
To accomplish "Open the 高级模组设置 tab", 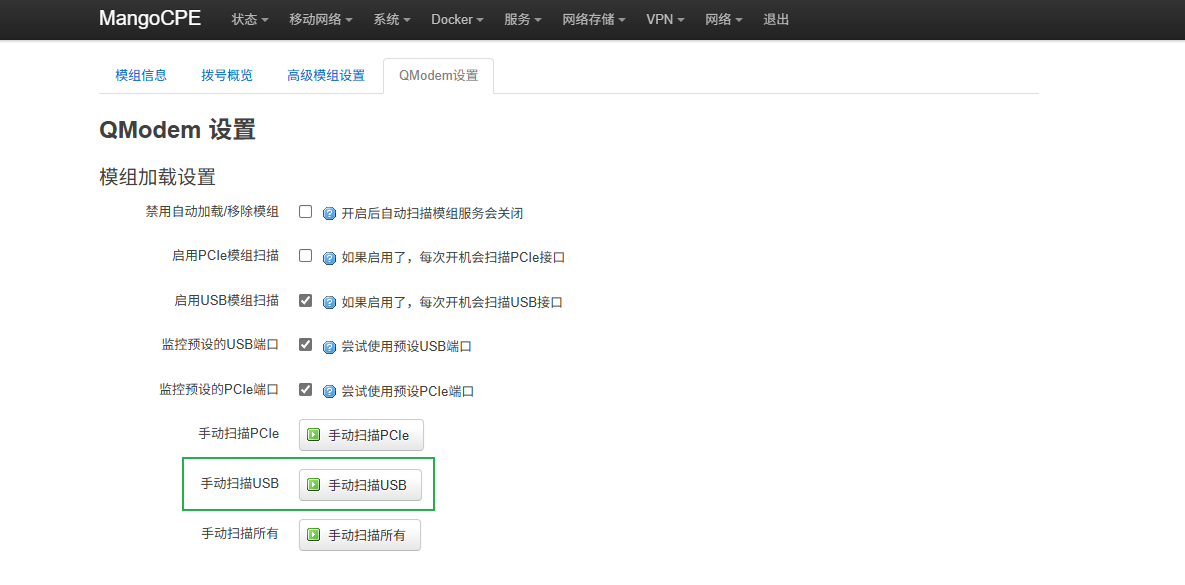I will point(326,76).
